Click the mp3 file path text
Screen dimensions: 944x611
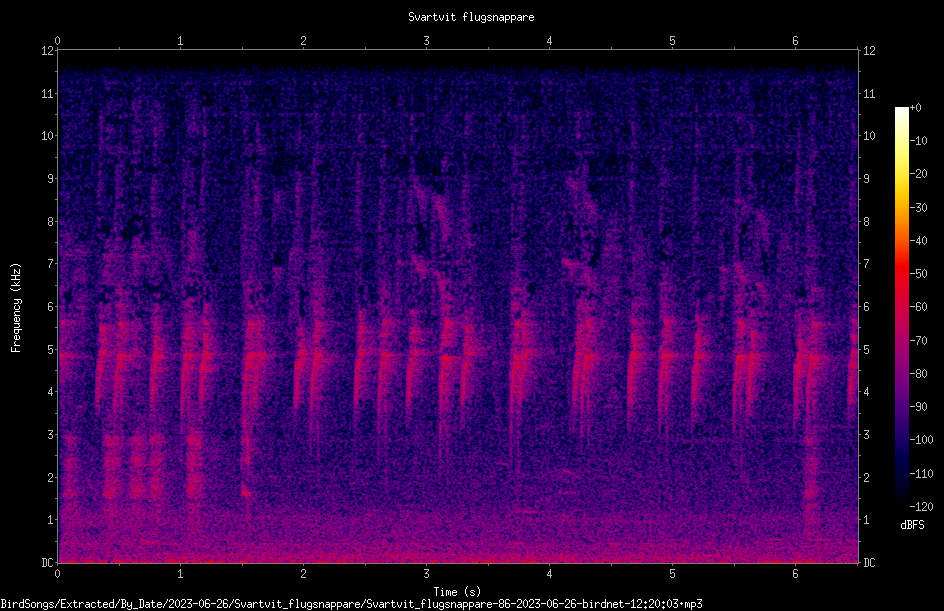point(352,604)
